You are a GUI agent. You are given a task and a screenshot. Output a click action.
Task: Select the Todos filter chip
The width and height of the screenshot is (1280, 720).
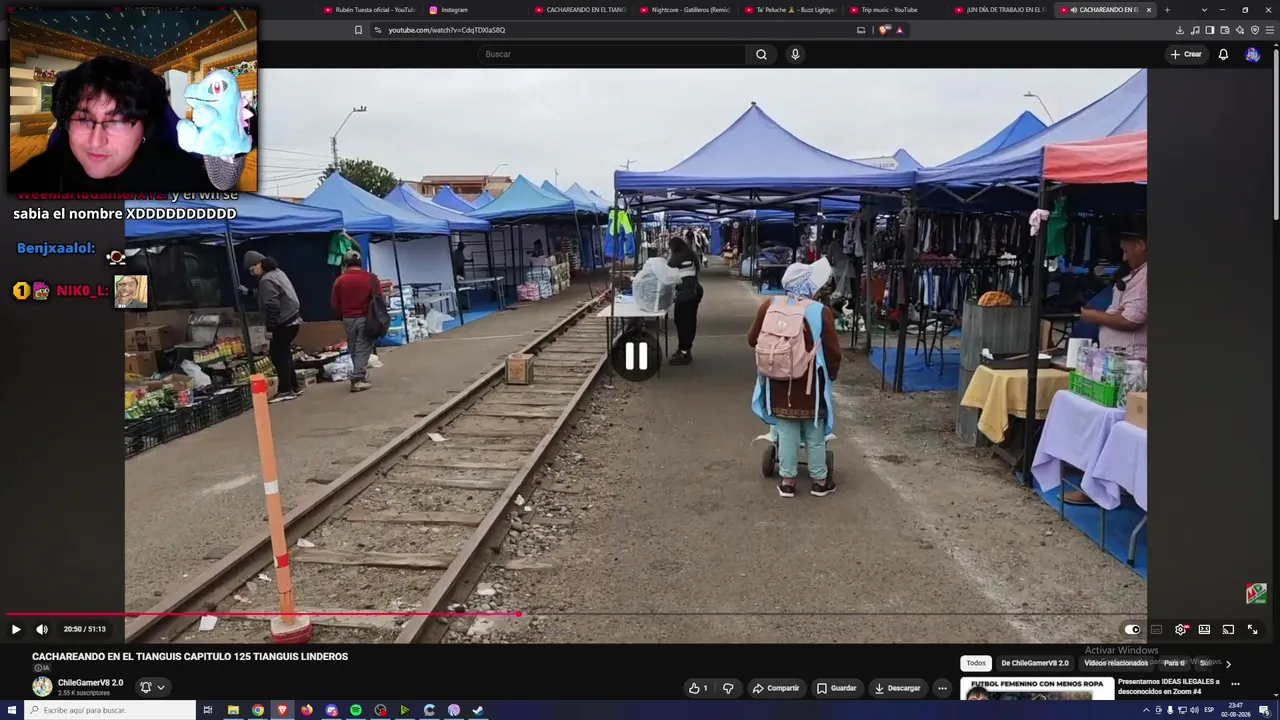[x=976, y=663]
